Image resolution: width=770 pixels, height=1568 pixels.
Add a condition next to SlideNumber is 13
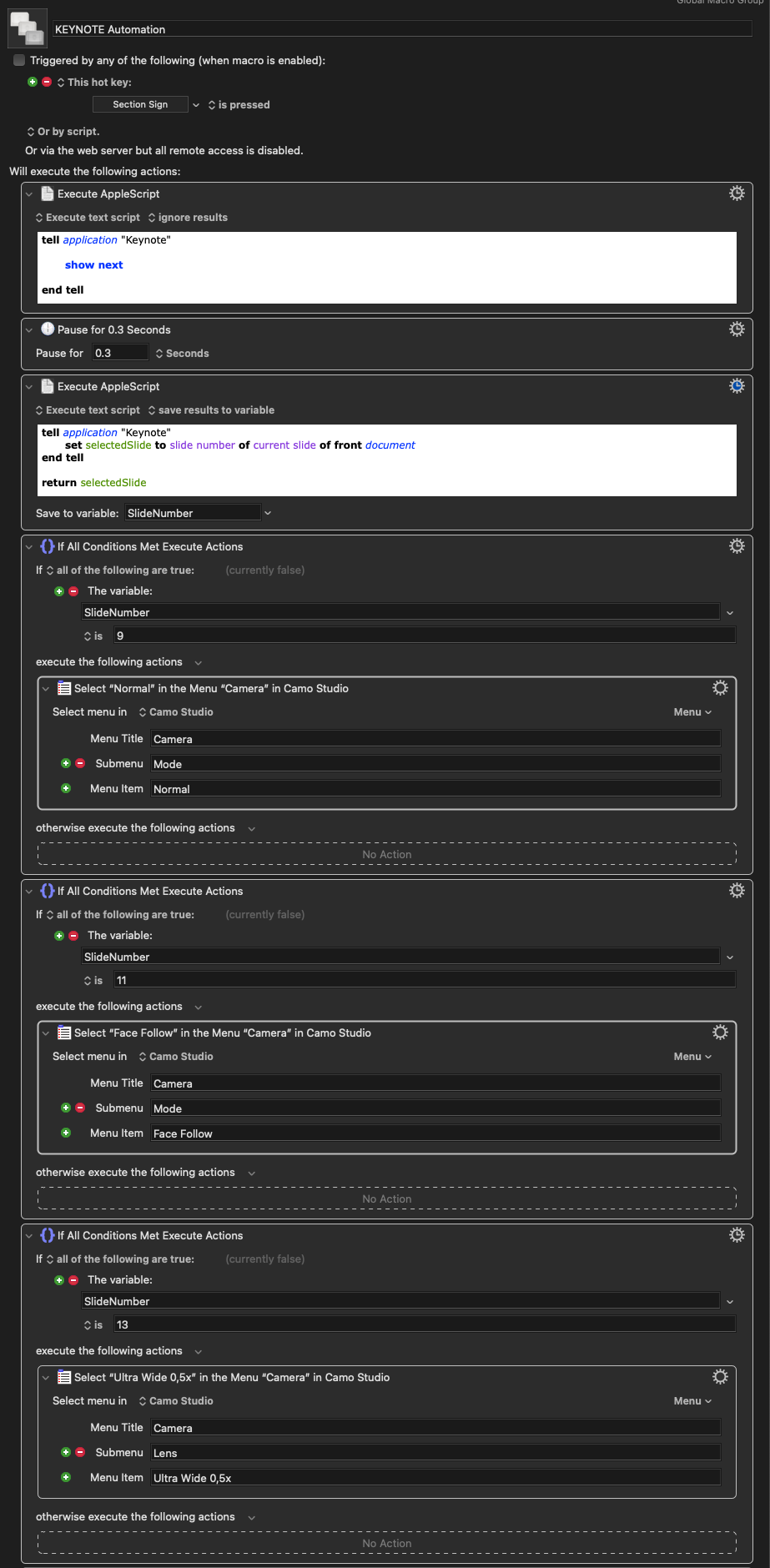[x=59, y=1279]
